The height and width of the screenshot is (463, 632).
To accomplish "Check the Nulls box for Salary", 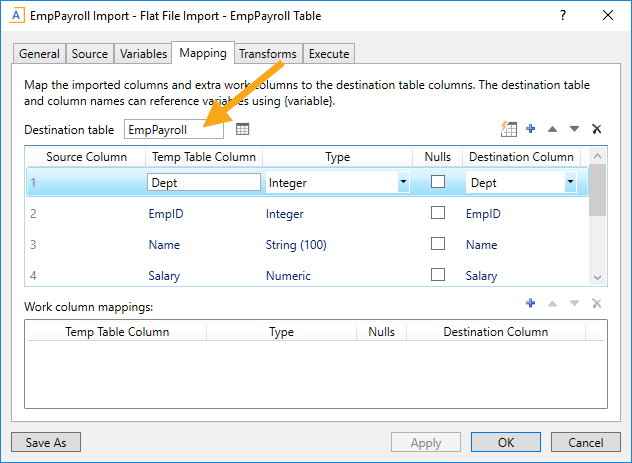I will point(437,275).
